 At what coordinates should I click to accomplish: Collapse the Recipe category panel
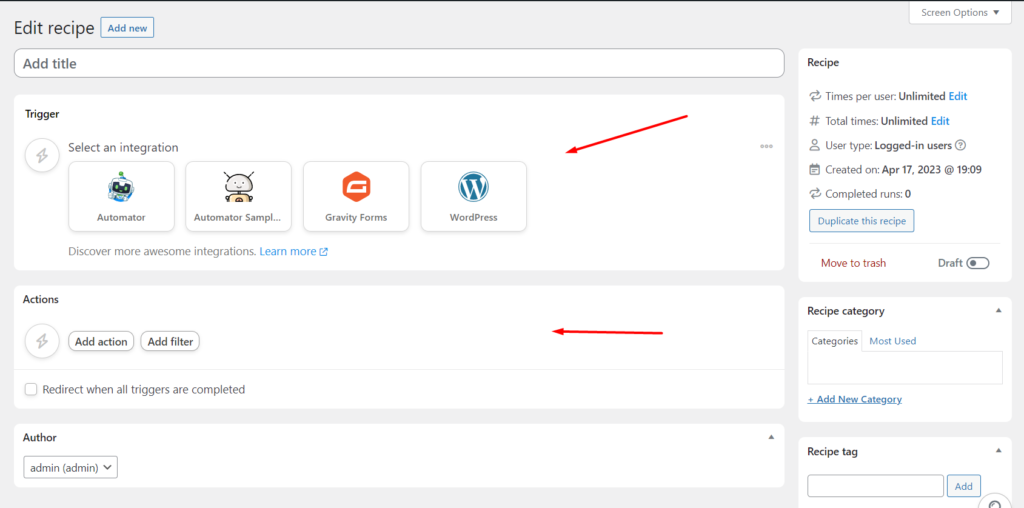pos(998,311)
